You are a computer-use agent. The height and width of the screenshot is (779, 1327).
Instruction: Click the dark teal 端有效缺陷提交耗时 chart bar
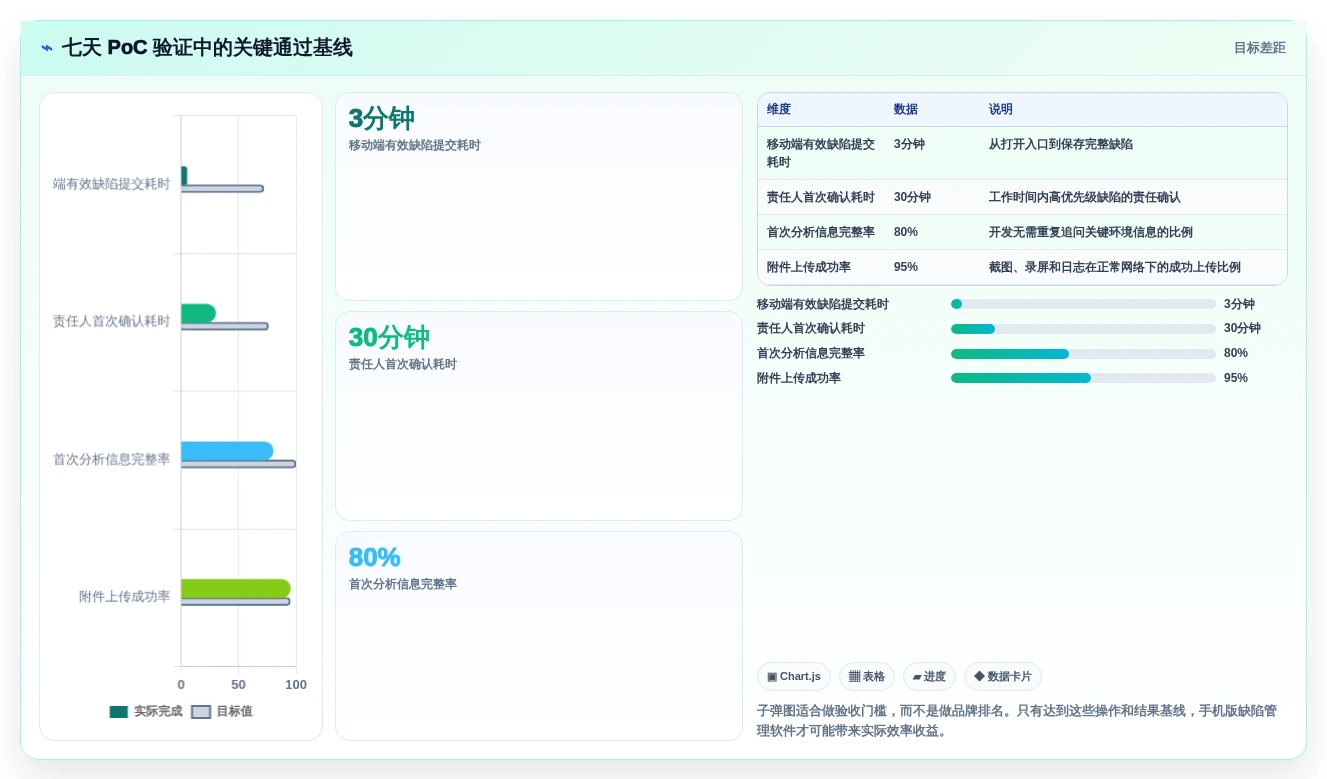click(184, 176)
